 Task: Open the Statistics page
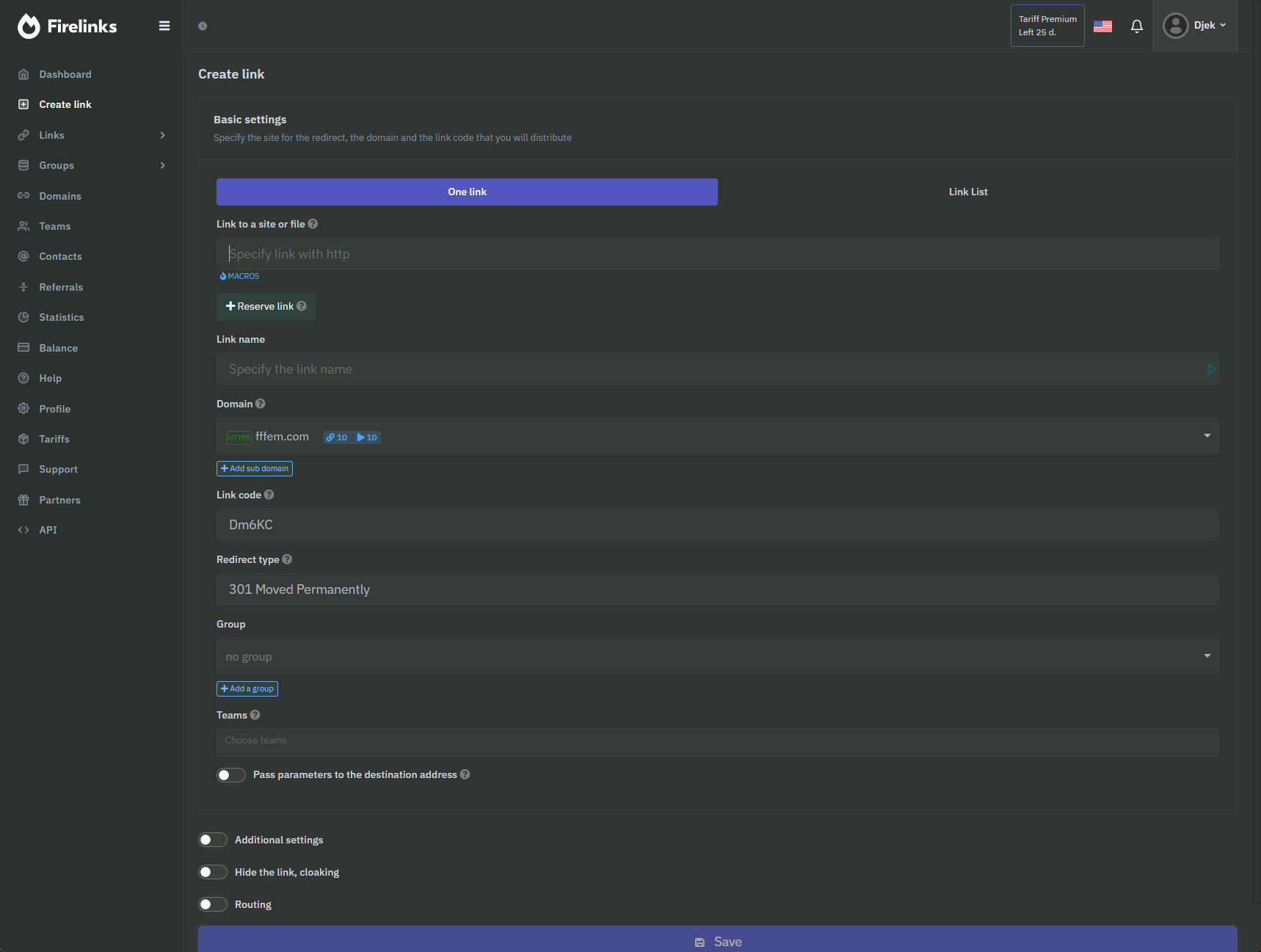click(x=61, y=317)
